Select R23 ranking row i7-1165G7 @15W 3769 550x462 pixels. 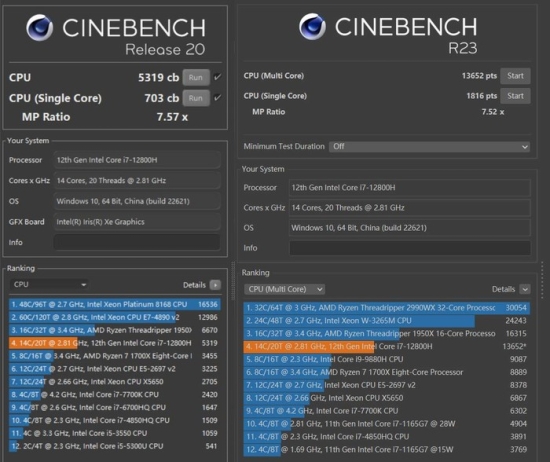point(387,450)
